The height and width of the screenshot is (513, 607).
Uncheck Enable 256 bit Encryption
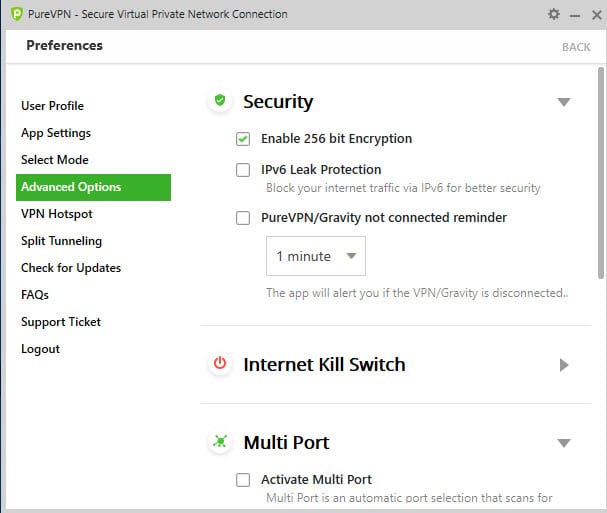click(243, 139)
